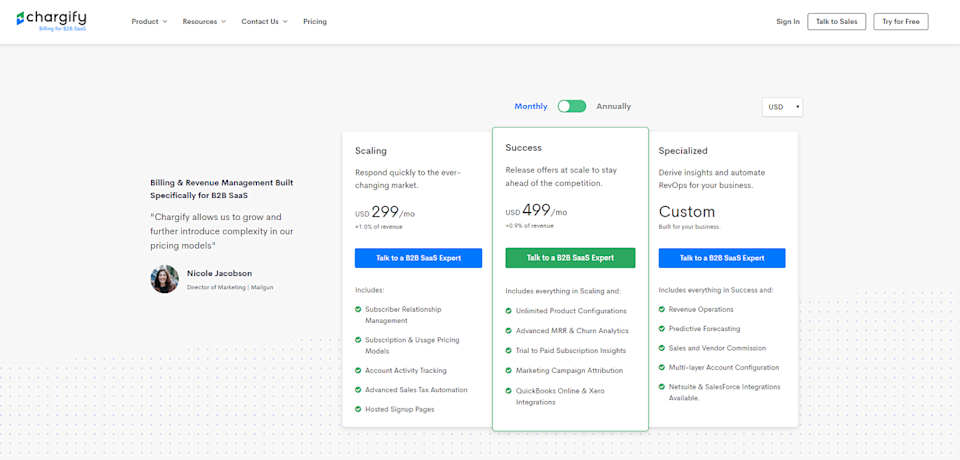The width and height of the screenshot is (960, 460).
Task: Open the USD currency dropdown
Action: pyautogui.click(x=782, y=107)
